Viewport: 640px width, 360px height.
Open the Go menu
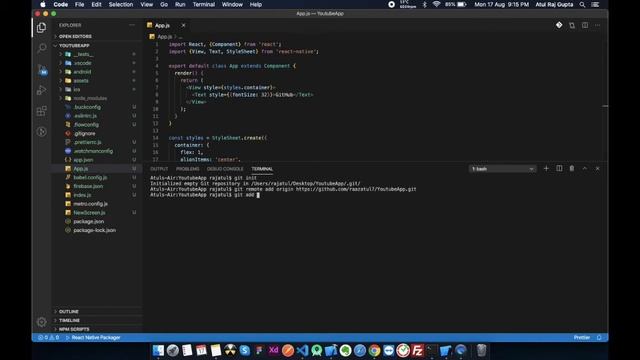[164, 4]
